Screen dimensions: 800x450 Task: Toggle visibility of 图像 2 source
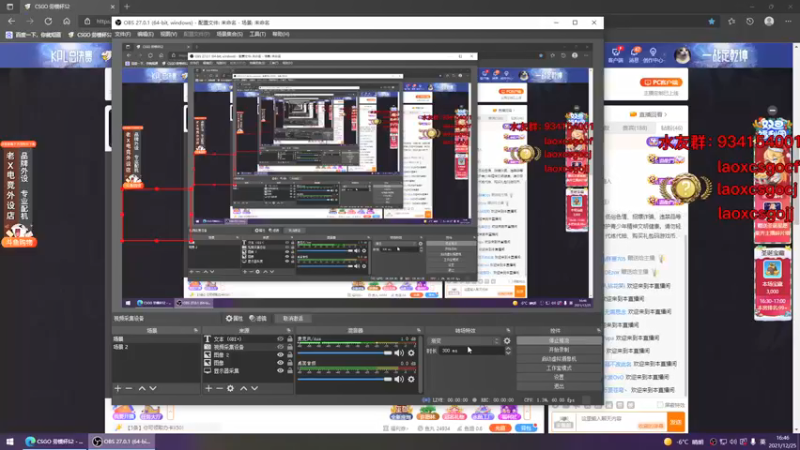tap(280, 355)
